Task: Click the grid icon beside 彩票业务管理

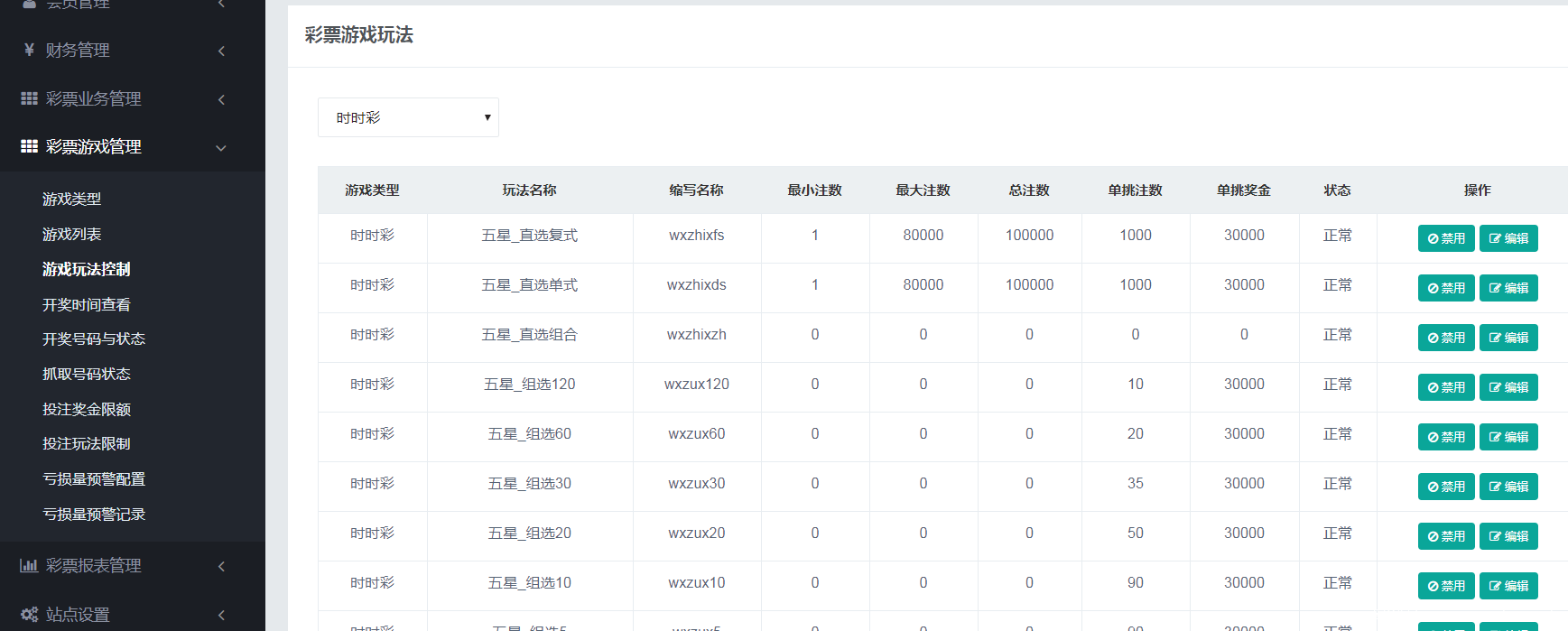Action: pyautogui.click(x=29, y=98)
